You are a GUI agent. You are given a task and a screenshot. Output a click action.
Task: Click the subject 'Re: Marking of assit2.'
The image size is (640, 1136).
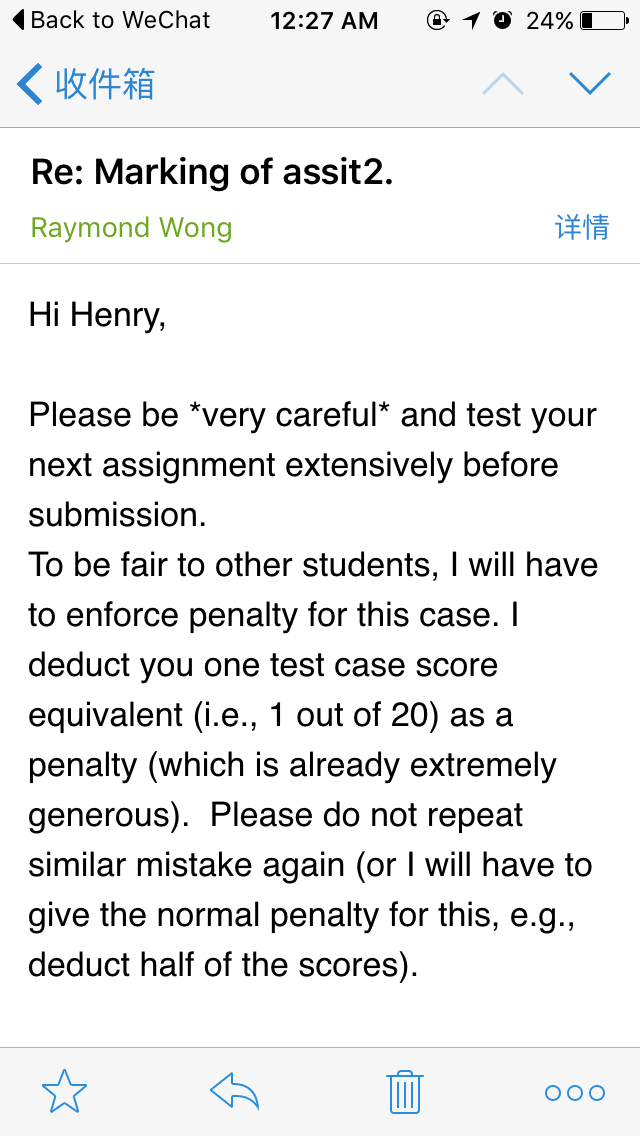click(212, 172)
